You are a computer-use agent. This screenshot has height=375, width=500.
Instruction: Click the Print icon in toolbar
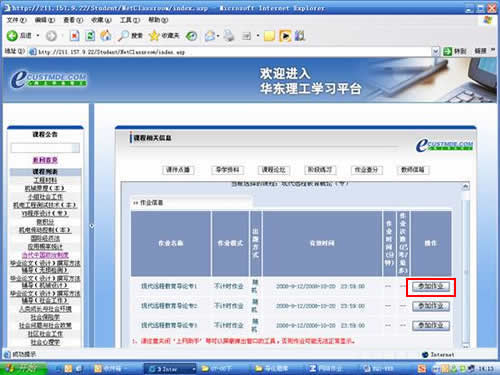click(229, 35)
